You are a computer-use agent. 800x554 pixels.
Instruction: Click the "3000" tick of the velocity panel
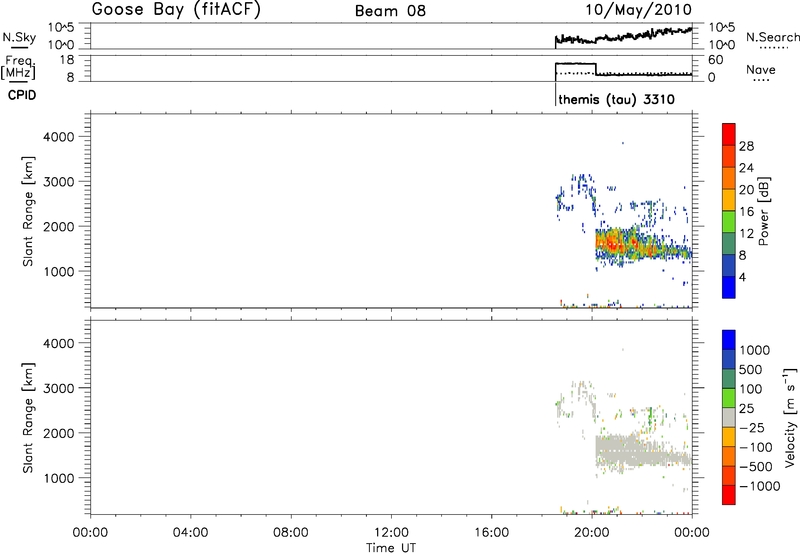point(59,388)
